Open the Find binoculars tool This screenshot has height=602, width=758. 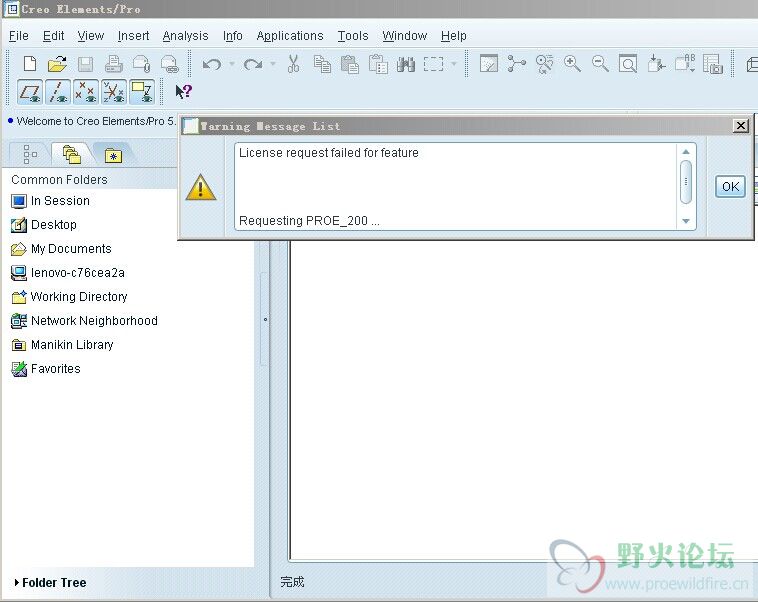406,64
